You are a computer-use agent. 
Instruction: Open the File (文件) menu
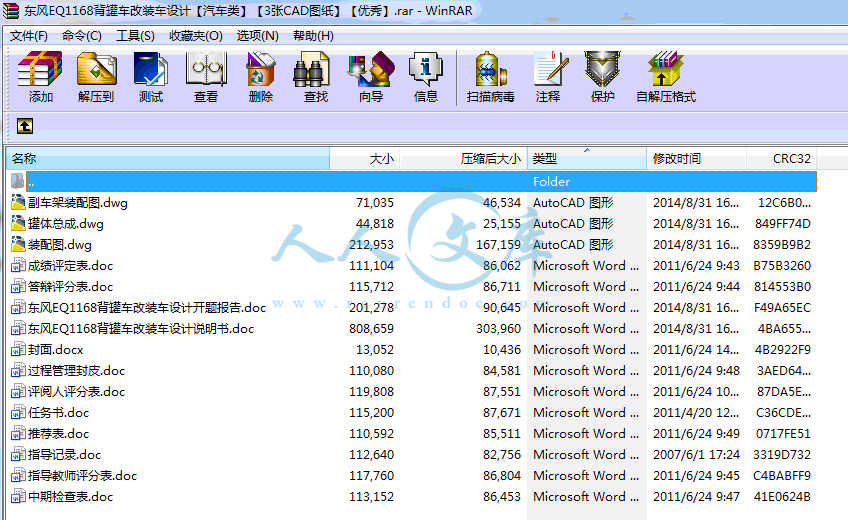click(29, 35)
